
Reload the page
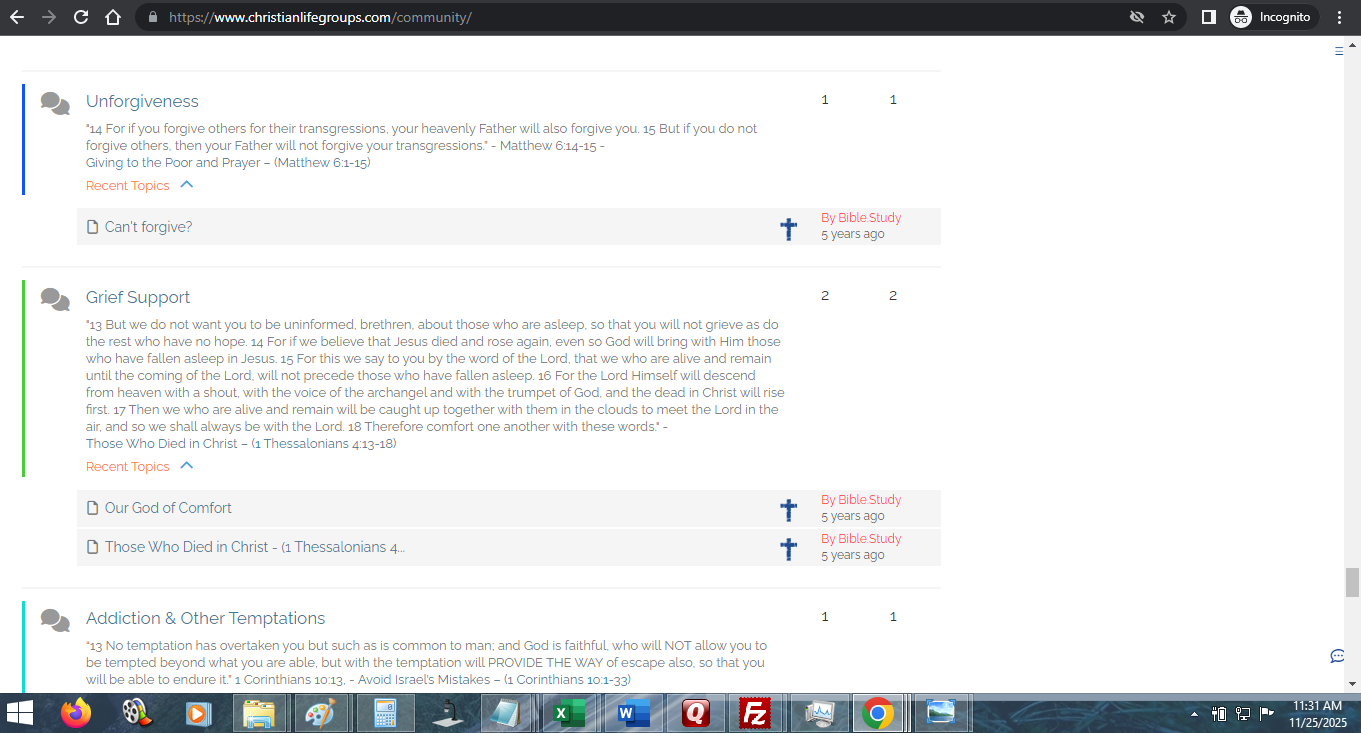coord(81,17)
